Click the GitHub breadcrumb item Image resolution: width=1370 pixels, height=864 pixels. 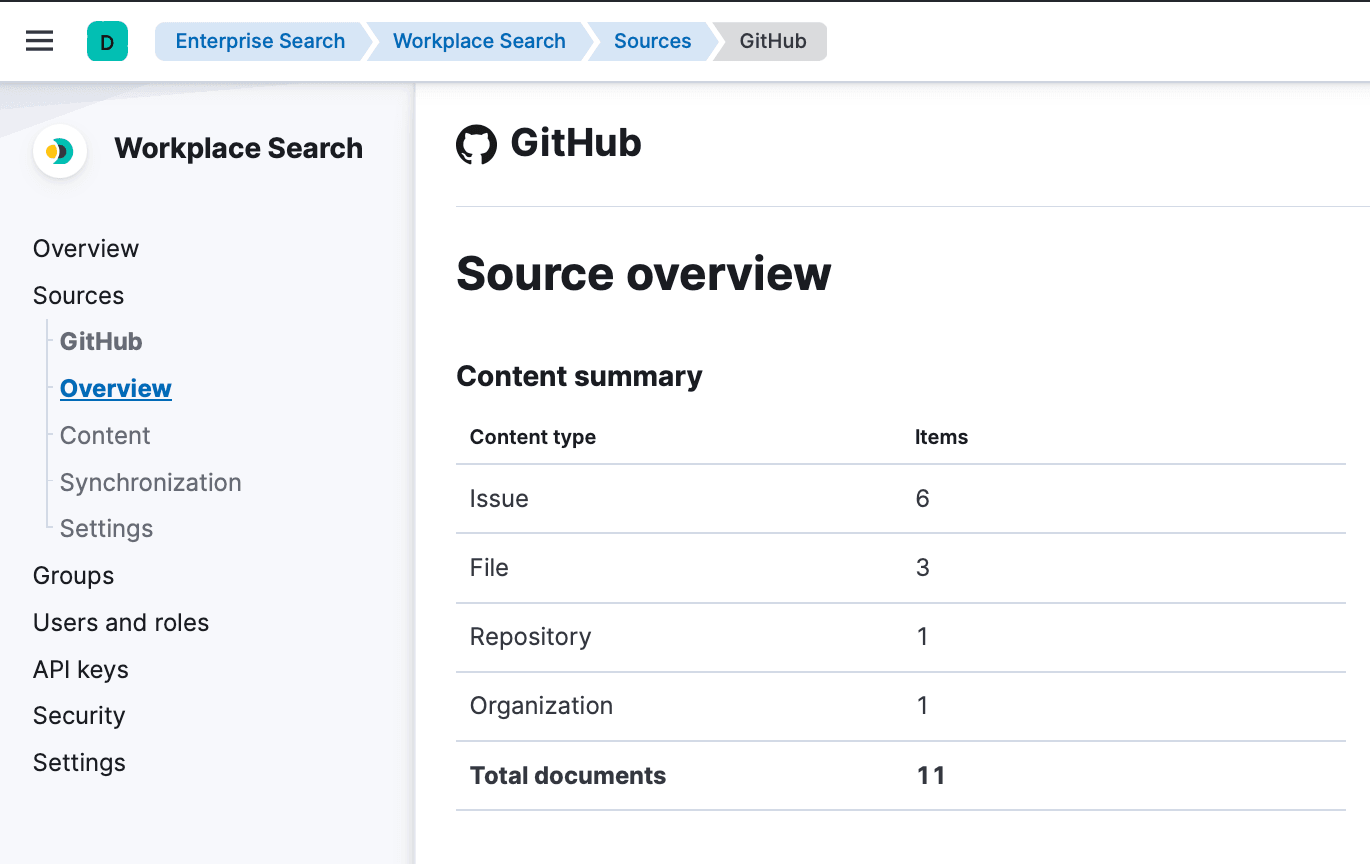(772, 41)
